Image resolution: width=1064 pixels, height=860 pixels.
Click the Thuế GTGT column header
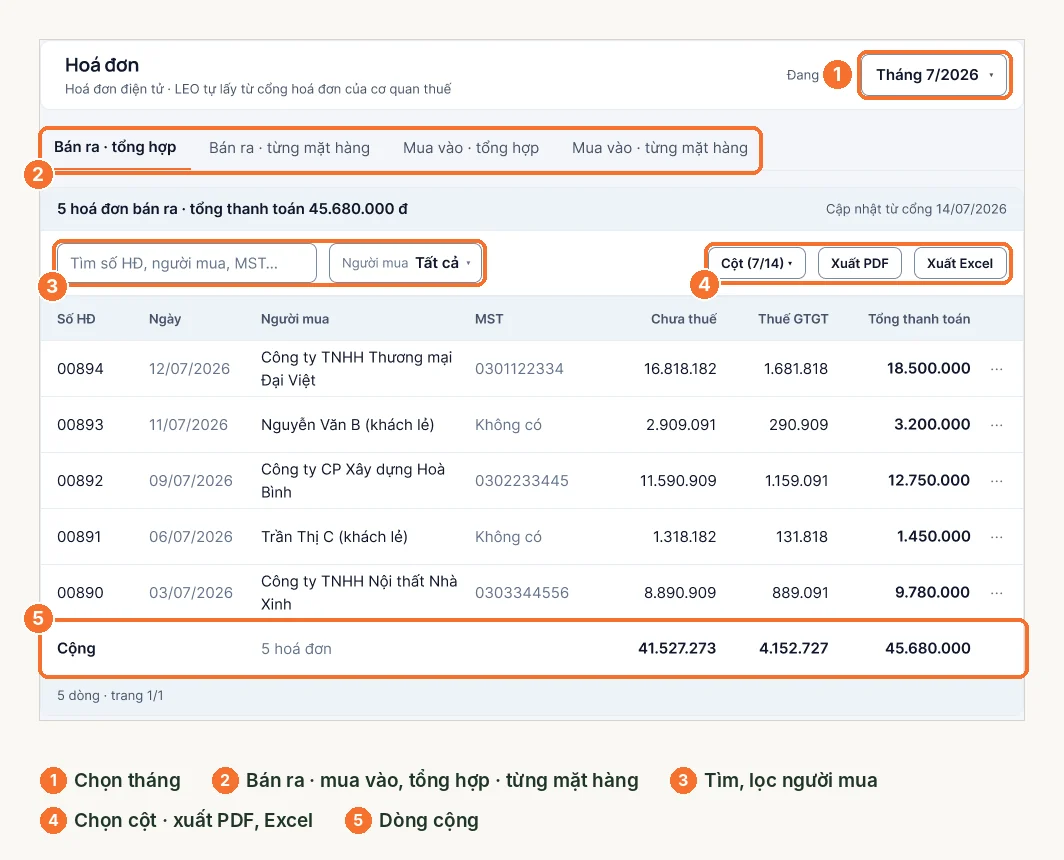pos(793,319)
